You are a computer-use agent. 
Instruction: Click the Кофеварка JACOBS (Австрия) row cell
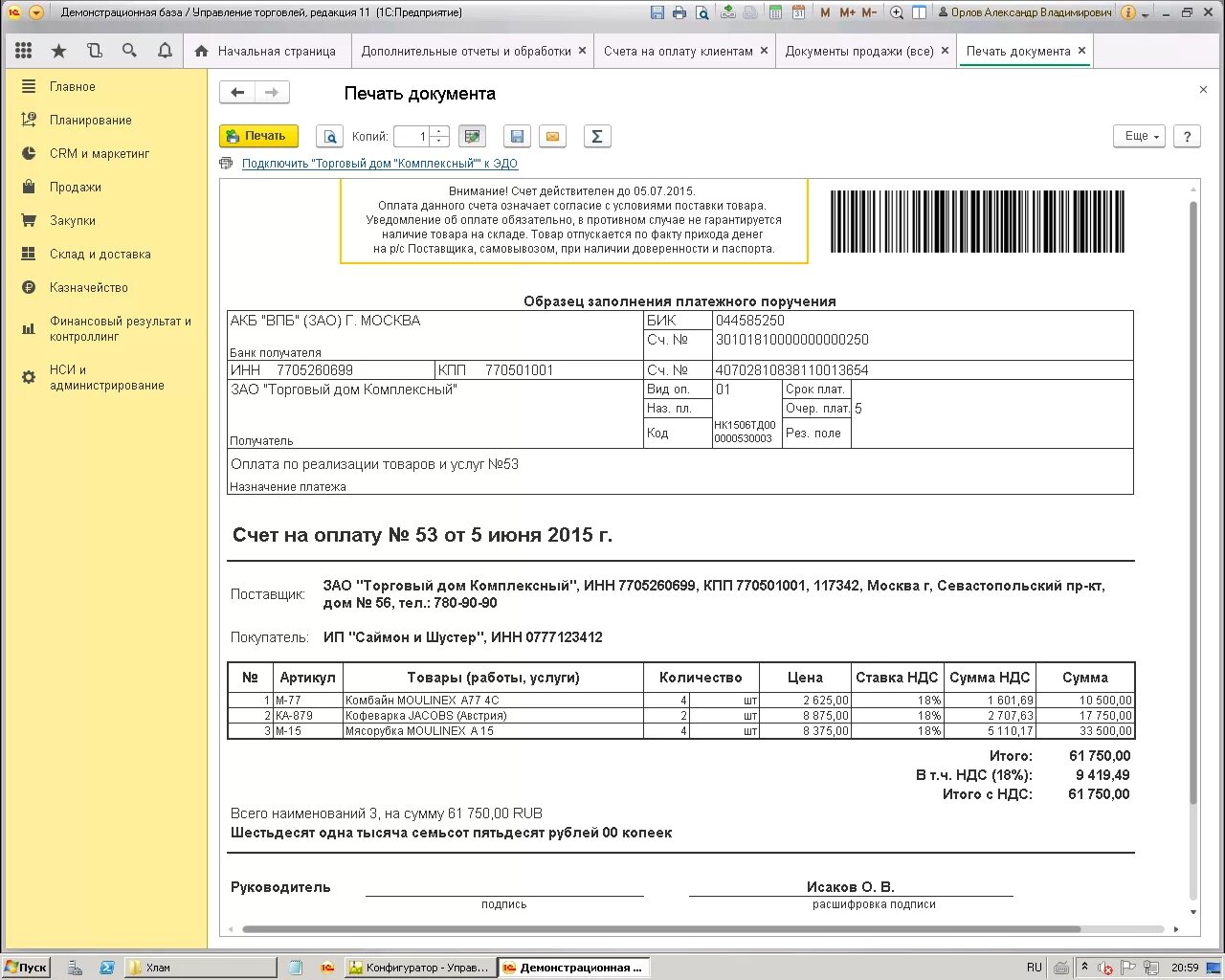[x=493, y=716]
